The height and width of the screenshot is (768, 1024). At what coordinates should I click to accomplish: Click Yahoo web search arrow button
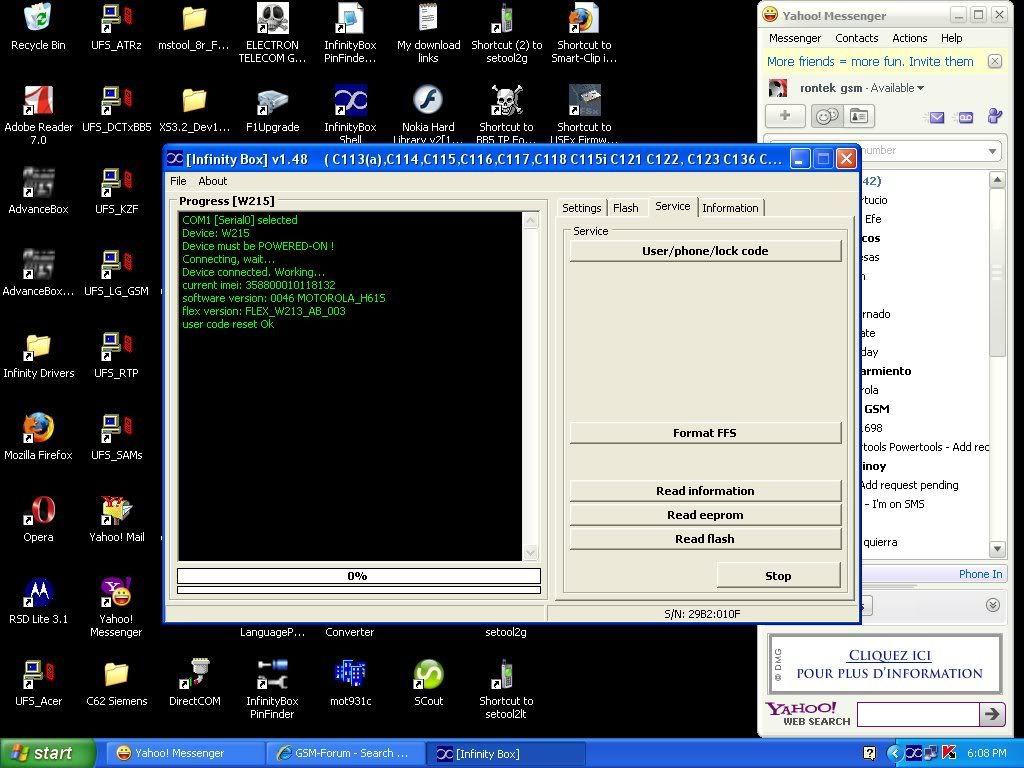tap(992, 714)
